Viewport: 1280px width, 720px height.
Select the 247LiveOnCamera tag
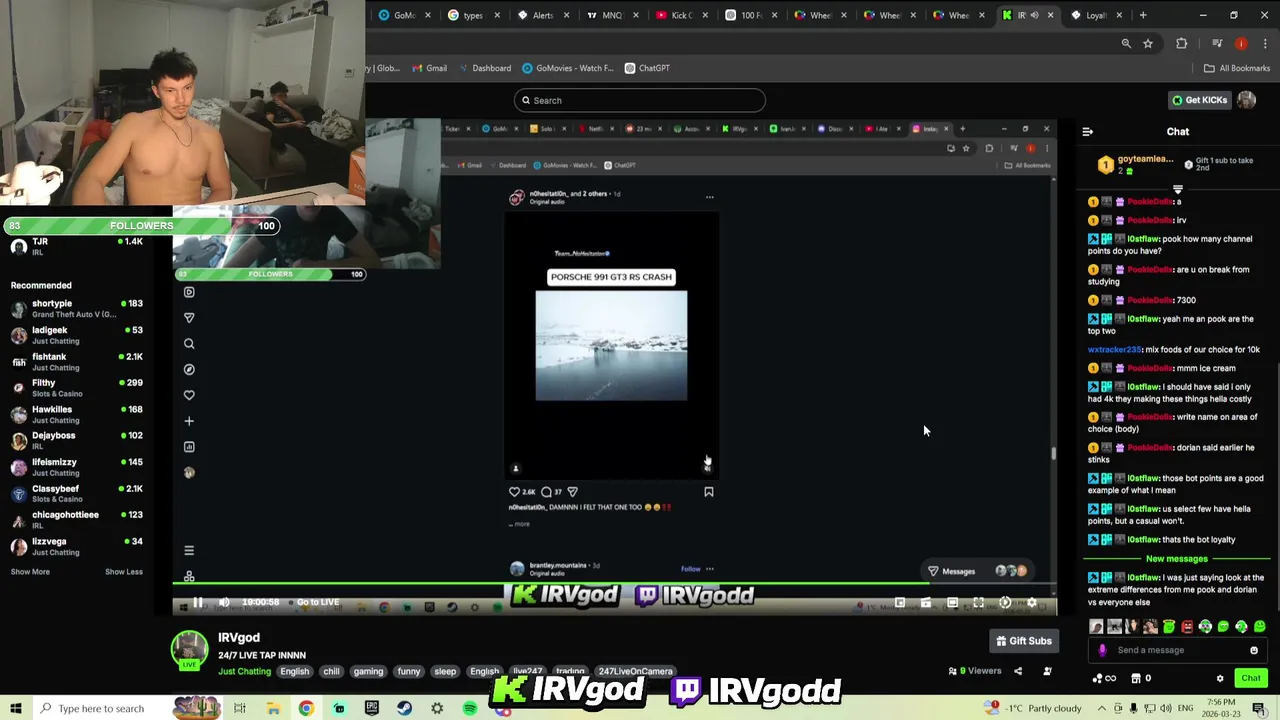pos(635,672)
